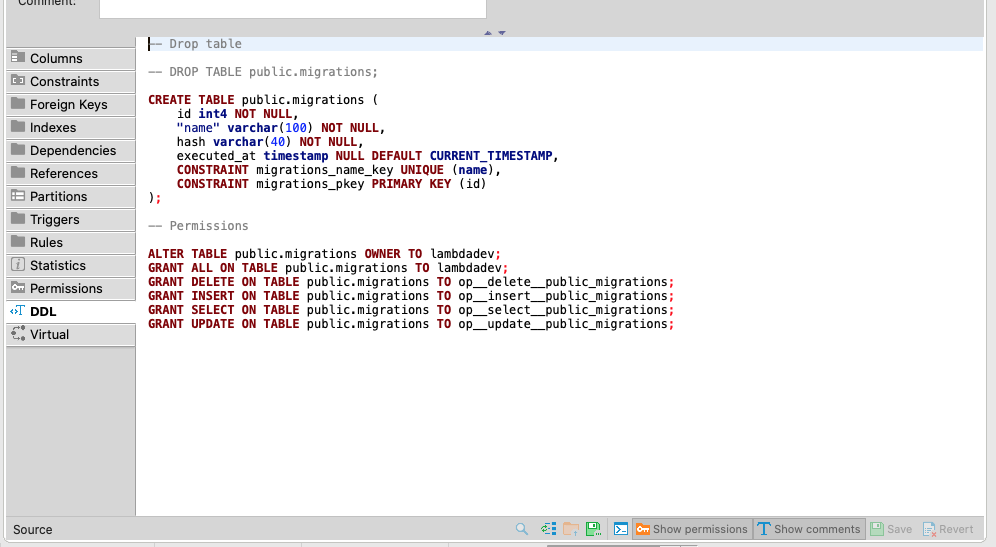The height and width of the screenshot is (547, 996).
Task: Click the ALTER TABLE OWNER TO line
Action: (x=325, y=253)
